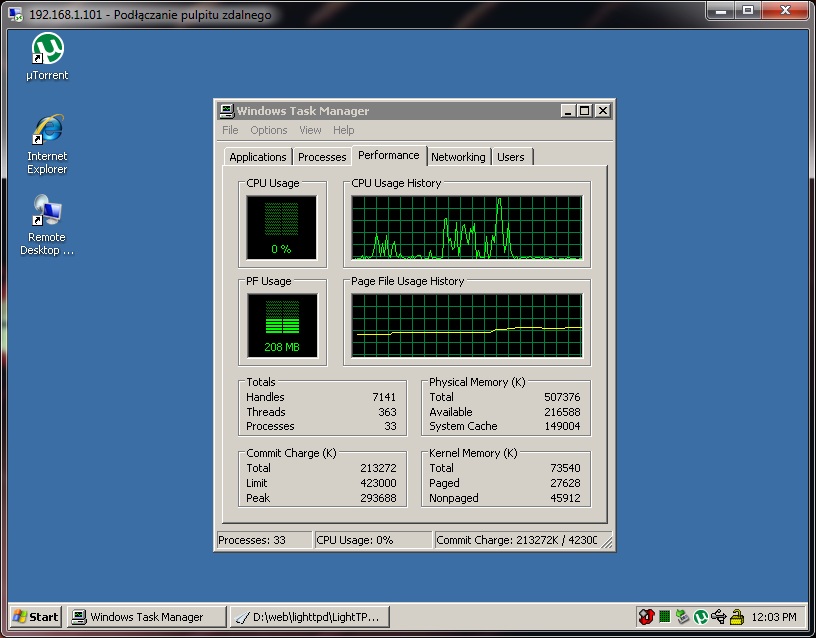
Task: Click the Safely Remove Hardware tray icon
Action: (x=682, y=617)
